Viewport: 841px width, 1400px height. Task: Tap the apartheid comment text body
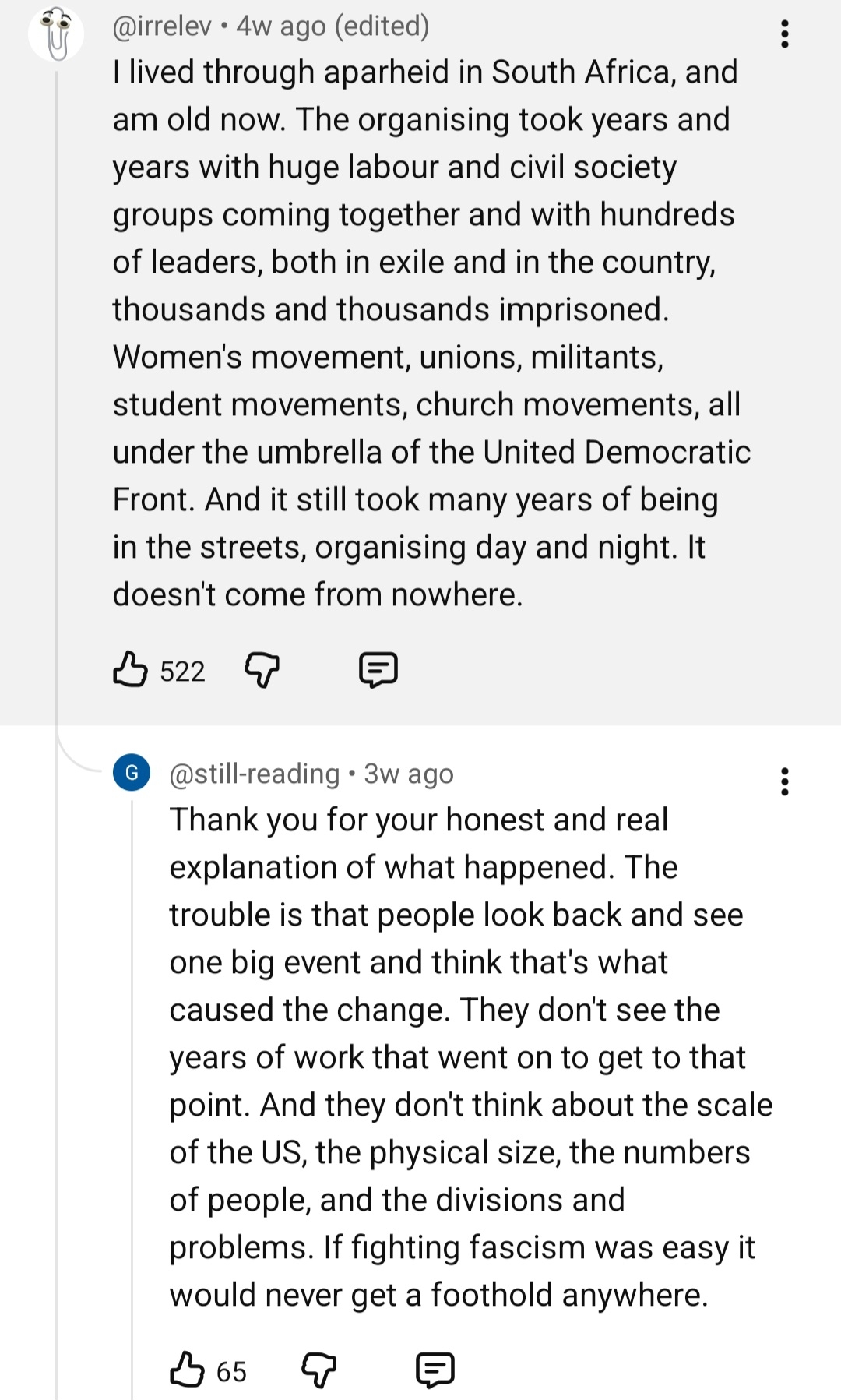pos(424,333)
